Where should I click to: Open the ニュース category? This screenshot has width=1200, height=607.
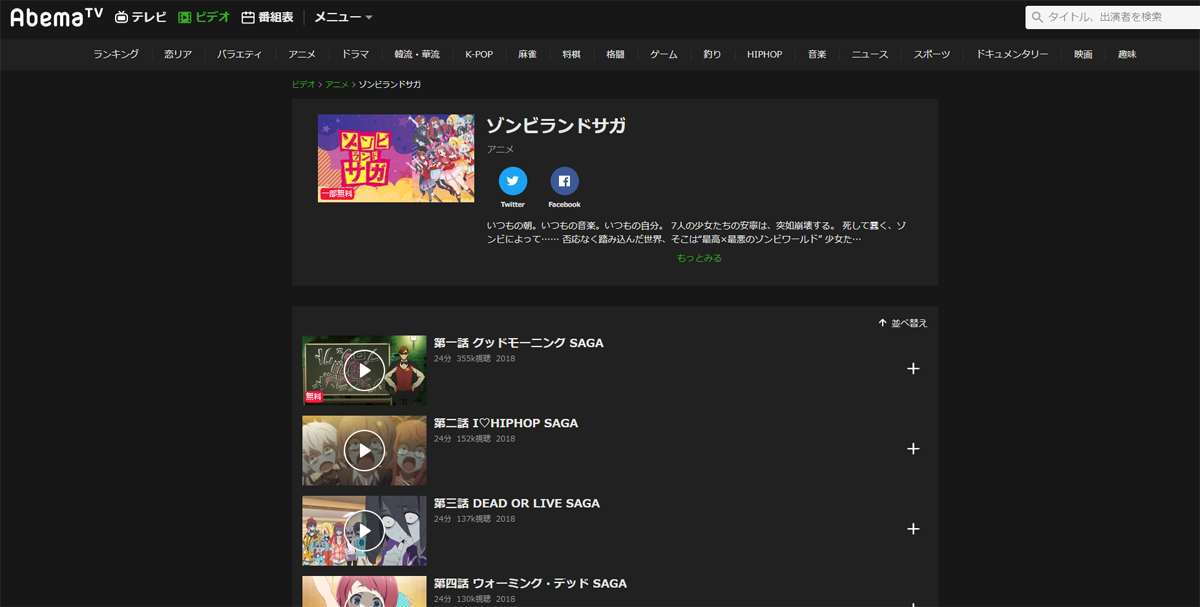click(x=870, y=54)
